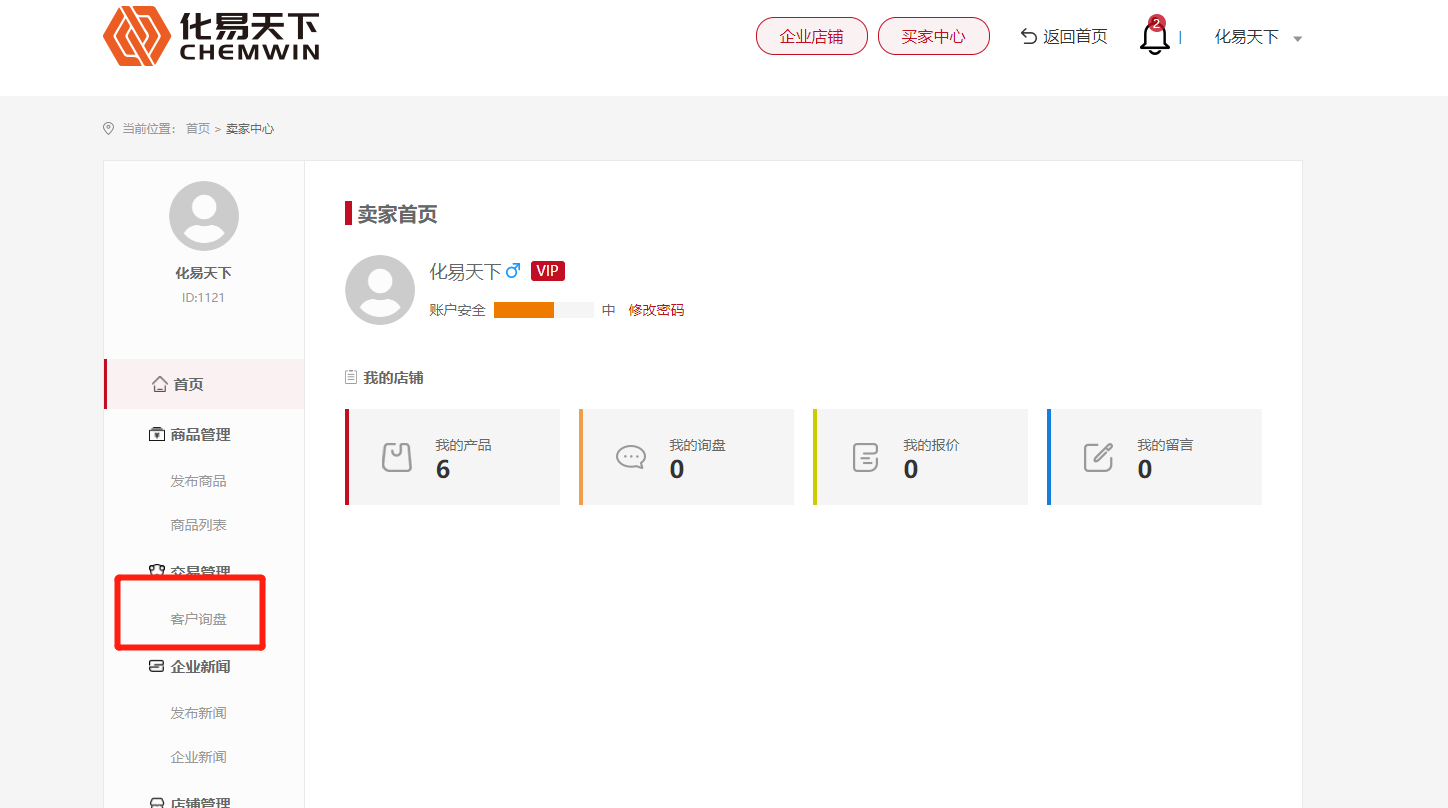Open 商品列表 from the sidebar
This screenshot has width=1448, height=808.
[198, 525]
